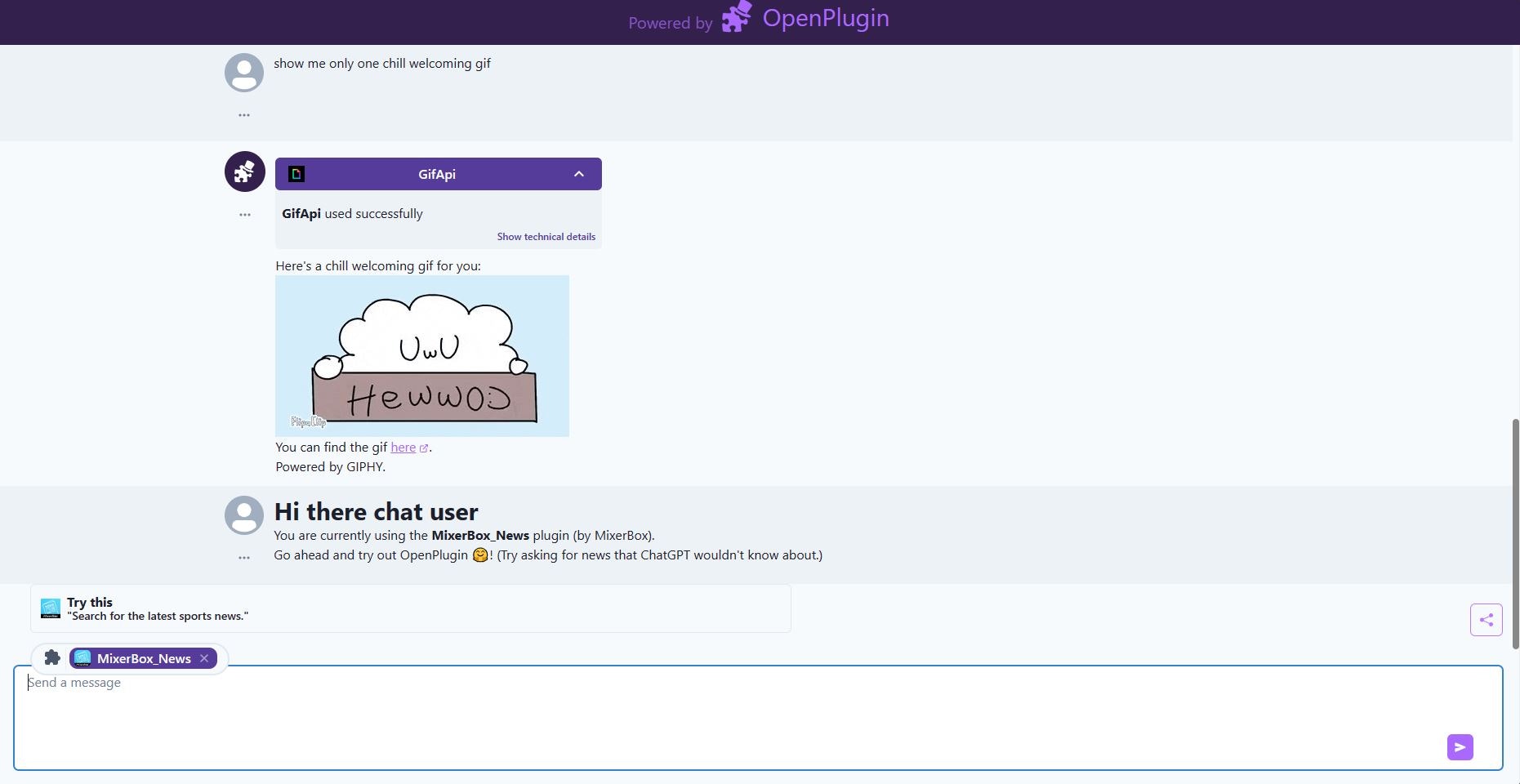
Task: Send the message with purple arrow button
Action: 1460,747
